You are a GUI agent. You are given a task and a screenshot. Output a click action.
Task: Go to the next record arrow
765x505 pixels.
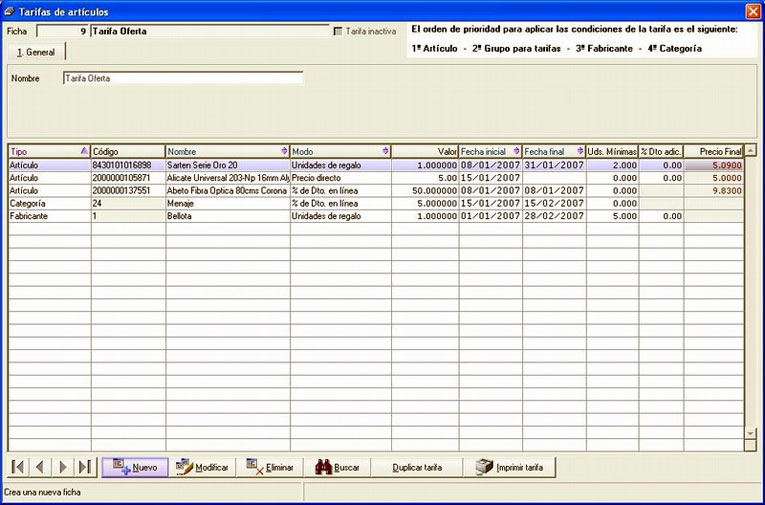coord(62,467)
